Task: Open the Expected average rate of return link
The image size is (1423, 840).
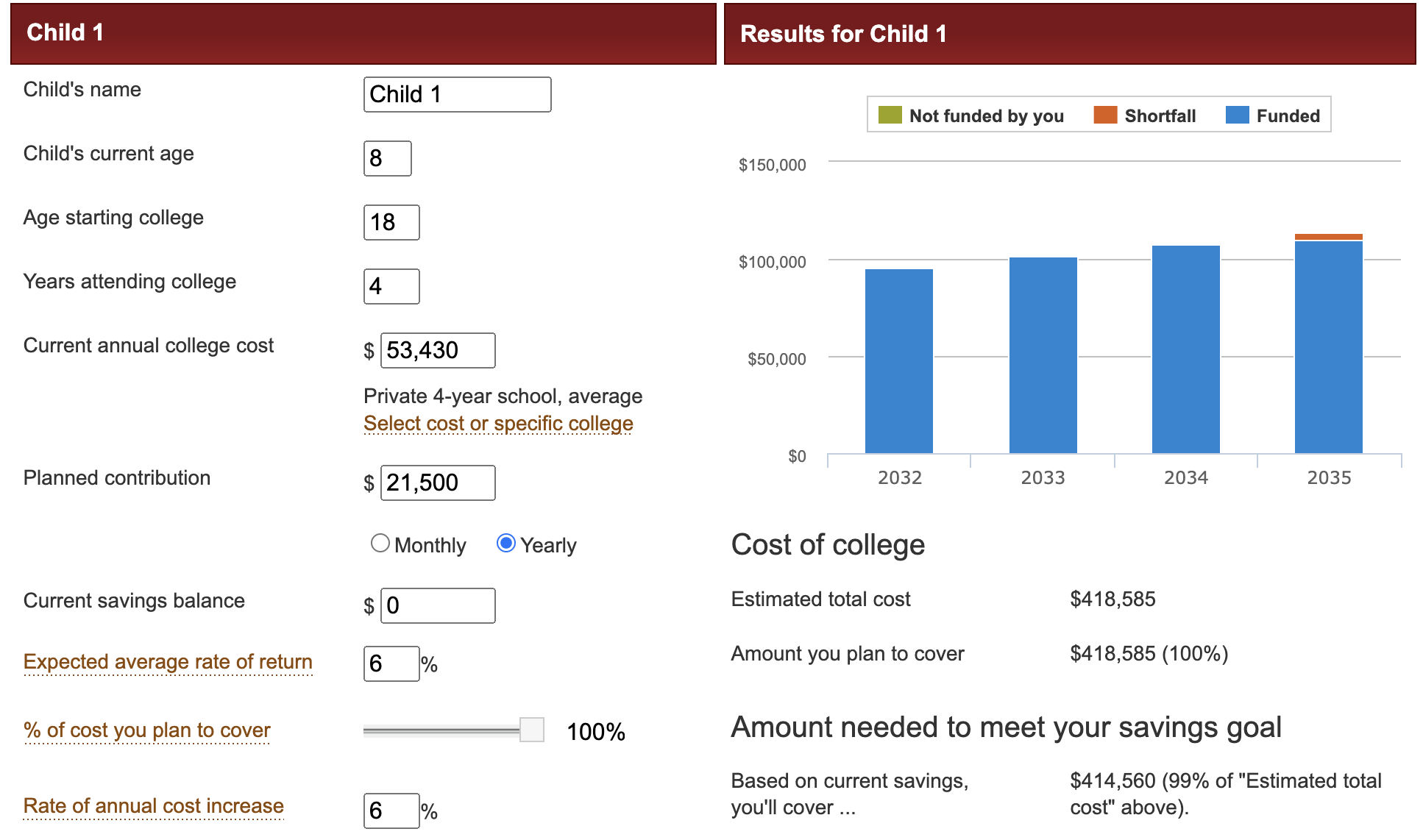Action: pos(168,662)
